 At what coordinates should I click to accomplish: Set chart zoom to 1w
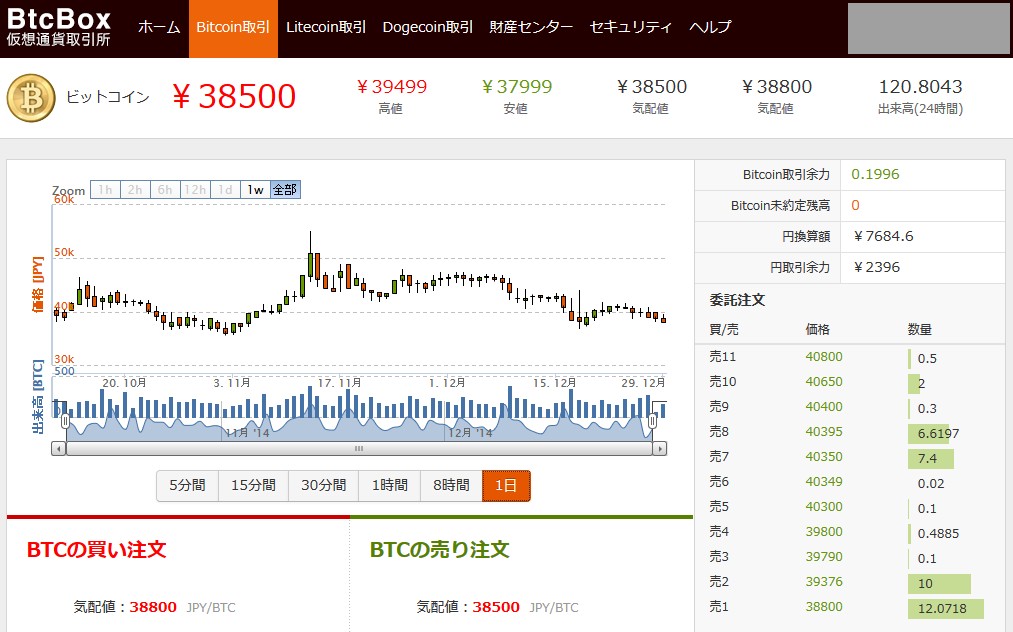point(255,189)
